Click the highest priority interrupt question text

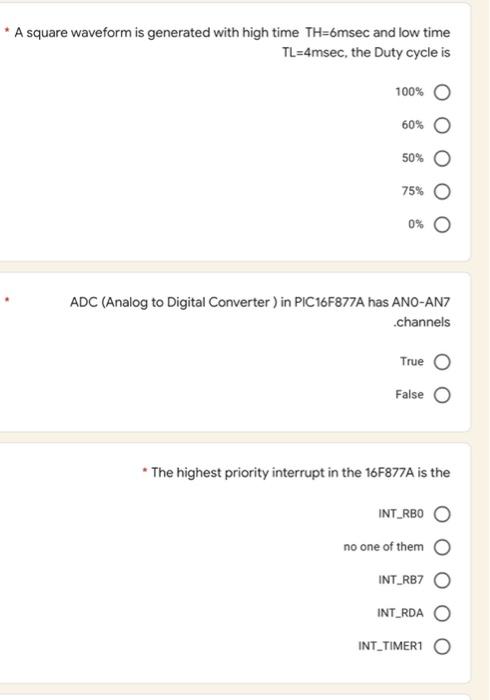pos(300,472)
